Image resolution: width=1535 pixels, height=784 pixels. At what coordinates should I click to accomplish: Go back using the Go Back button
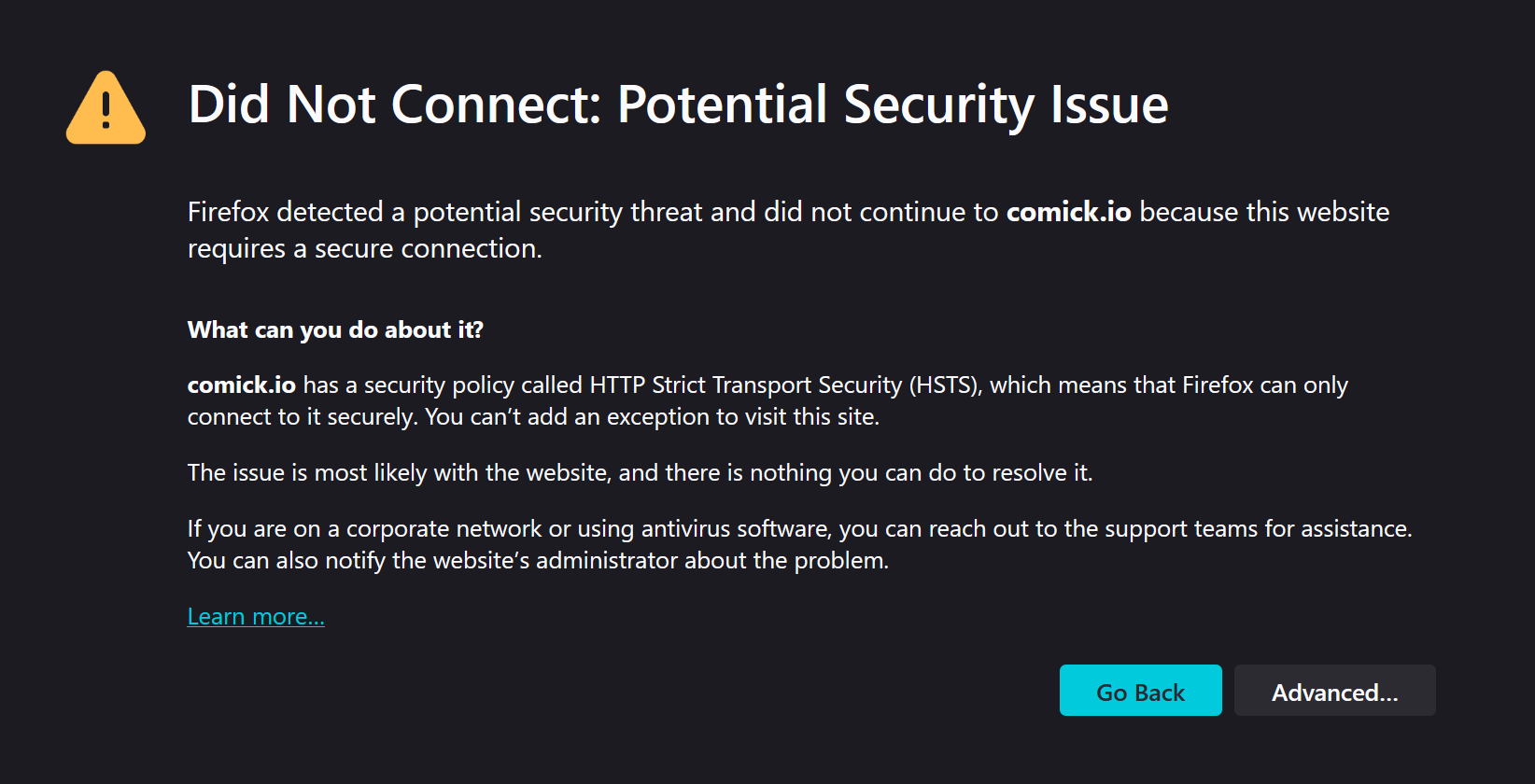coord(1140,691)
